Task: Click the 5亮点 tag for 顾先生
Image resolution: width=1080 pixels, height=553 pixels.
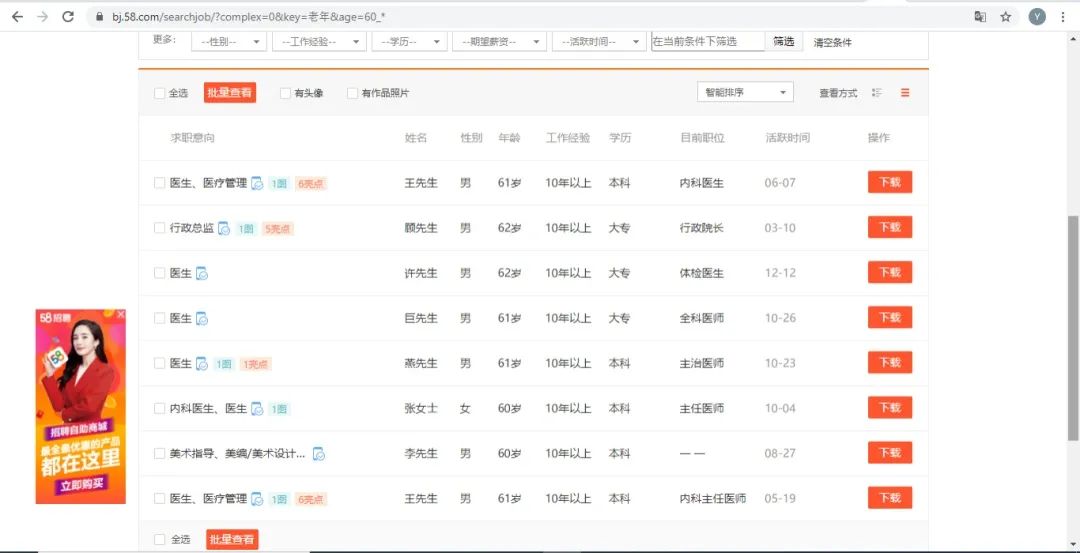Action: pyautogui.click(x=278, y=229)
